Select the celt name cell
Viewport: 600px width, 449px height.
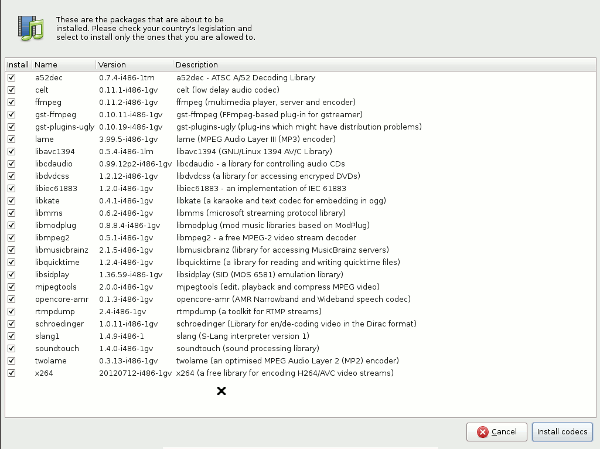point(42,90)
